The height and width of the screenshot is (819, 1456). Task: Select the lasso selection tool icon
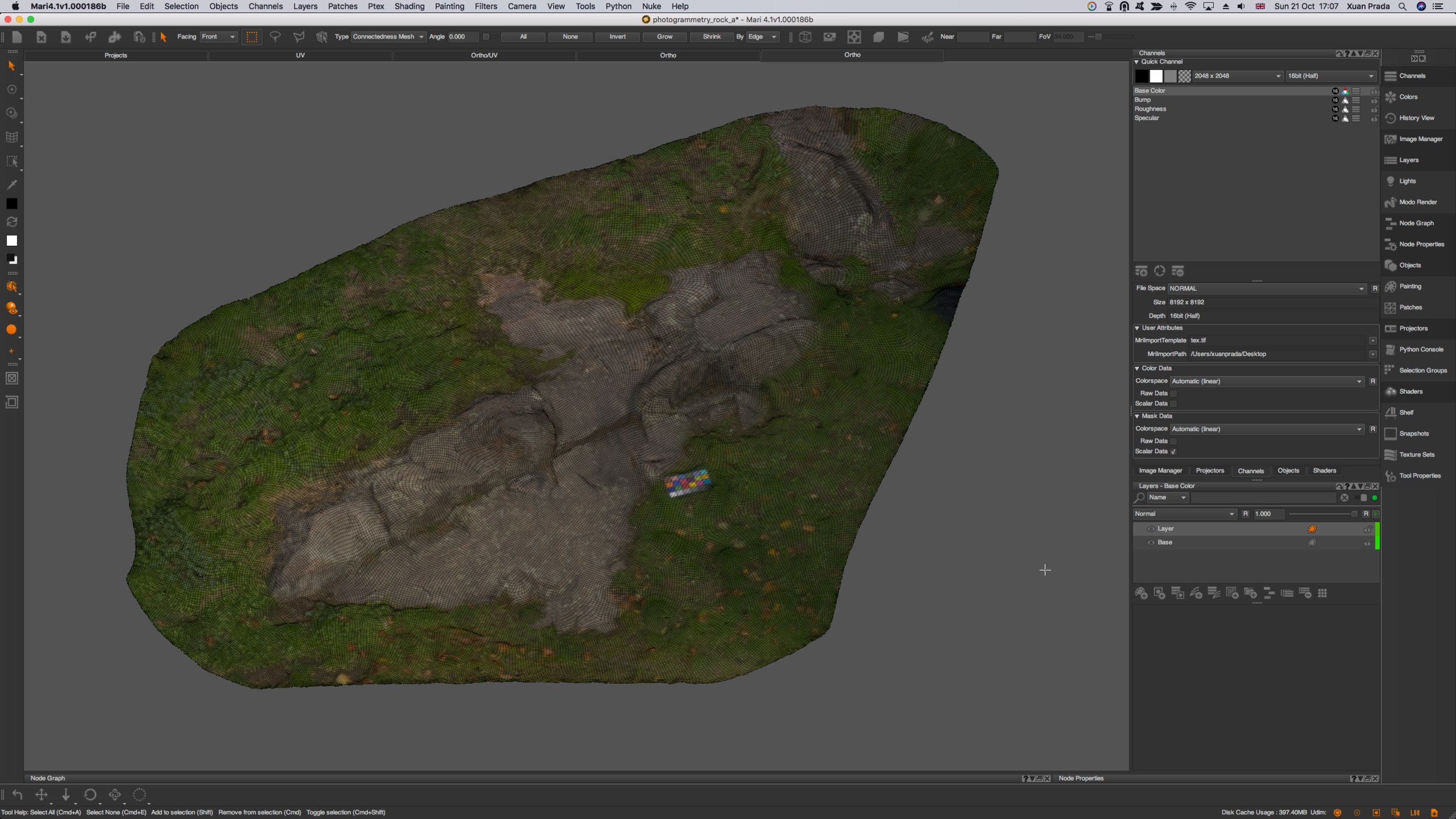tap(275, 37)
